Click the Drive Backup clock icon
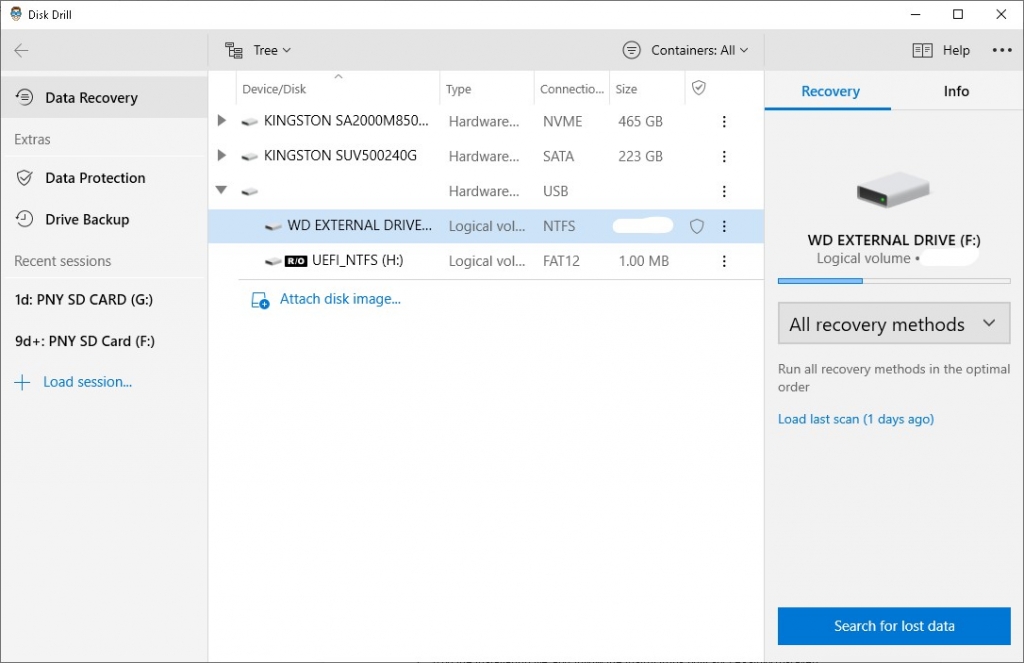Image resolution: width=1024 pixels, height=663 pixels. coord(23,219)
